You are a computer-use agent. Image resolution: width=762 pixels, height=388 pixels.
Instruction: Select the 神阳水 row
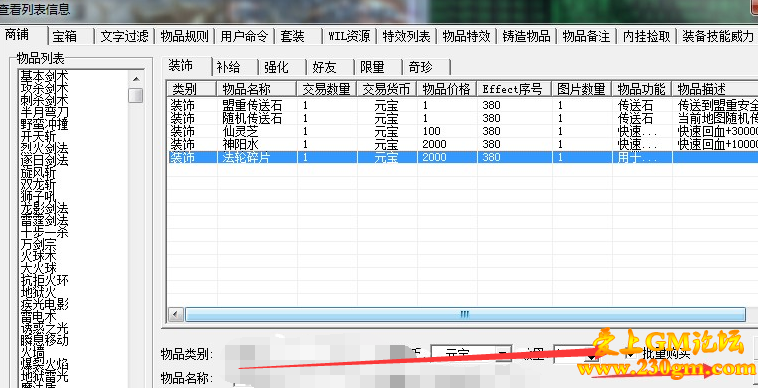point(462,144)
